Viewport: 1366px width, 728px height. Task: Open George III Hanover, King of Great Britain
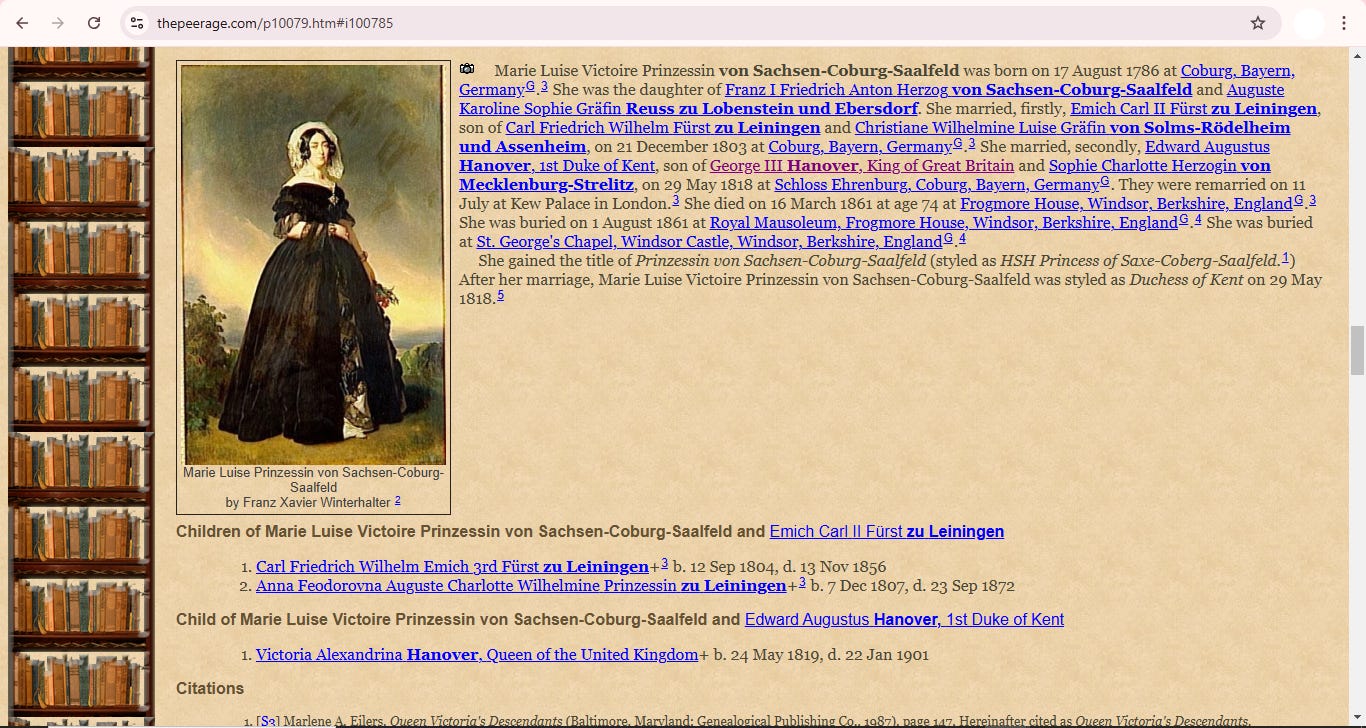tap(862, 165)
